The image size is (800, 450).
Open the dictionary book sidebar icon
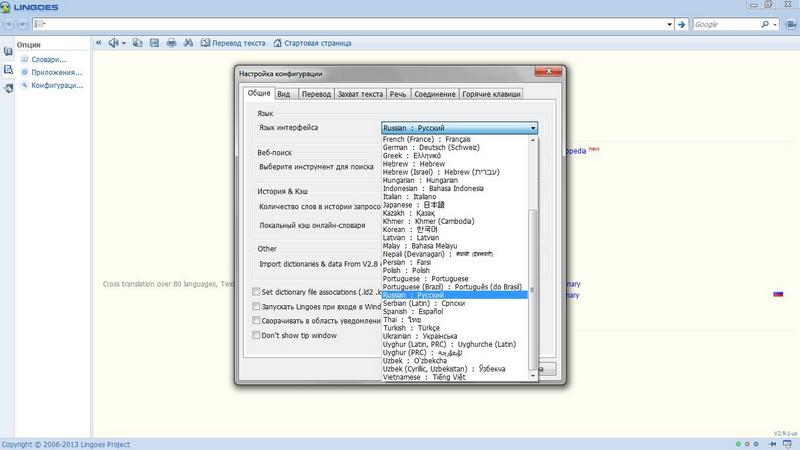(8, 51)
